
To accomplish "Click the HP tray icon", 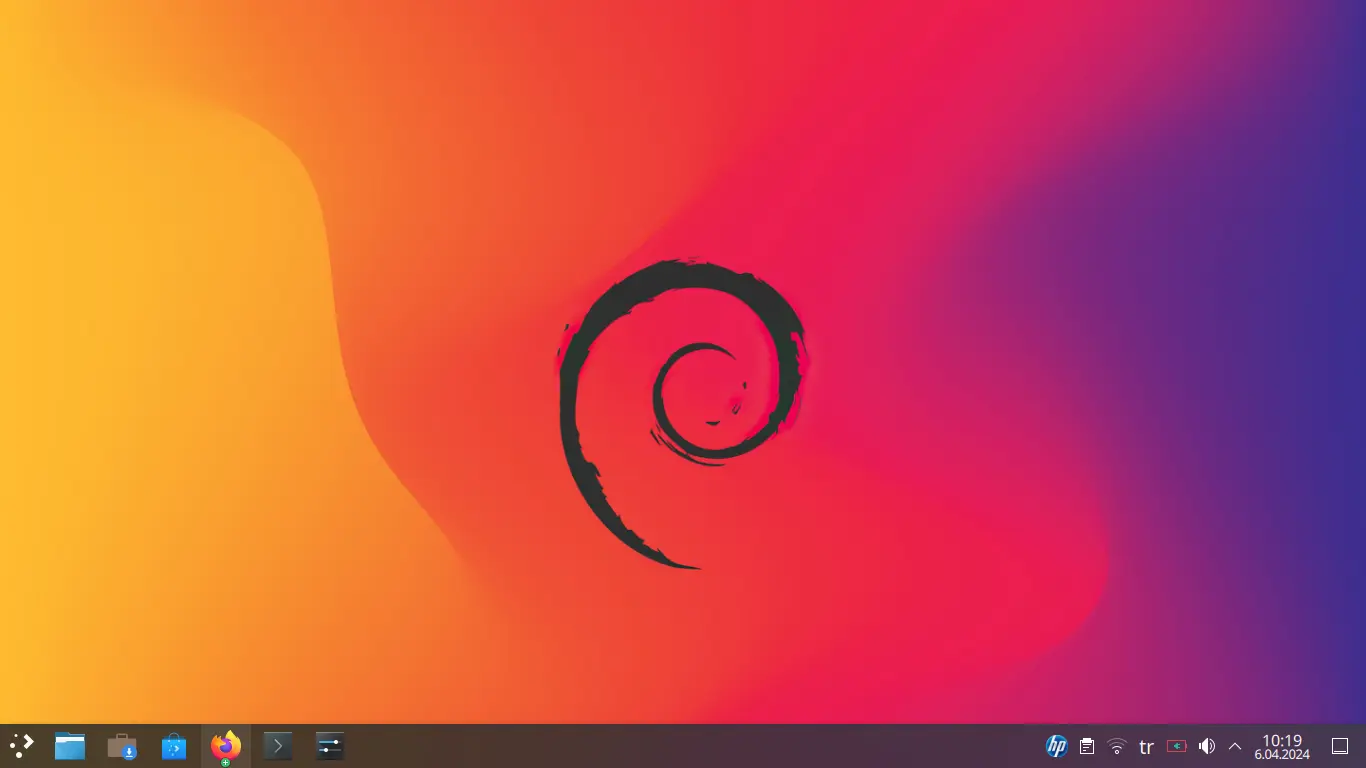I will pos(1057,746).
